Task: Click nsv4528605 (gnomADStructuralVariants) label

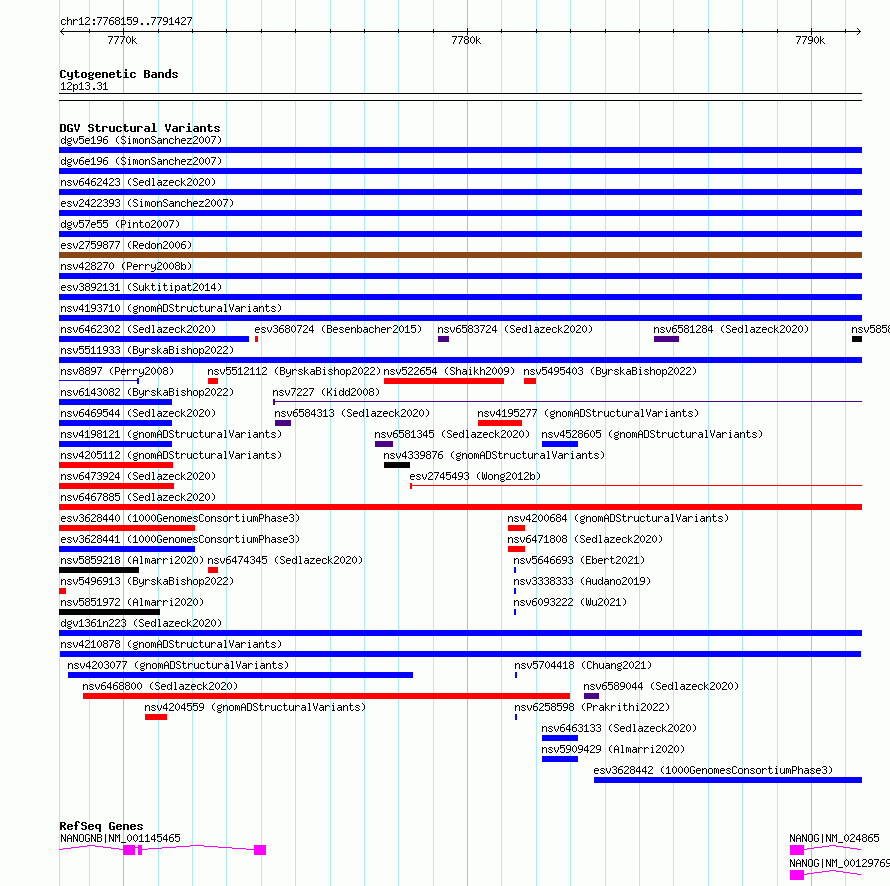Action: (x=652, y=434)
